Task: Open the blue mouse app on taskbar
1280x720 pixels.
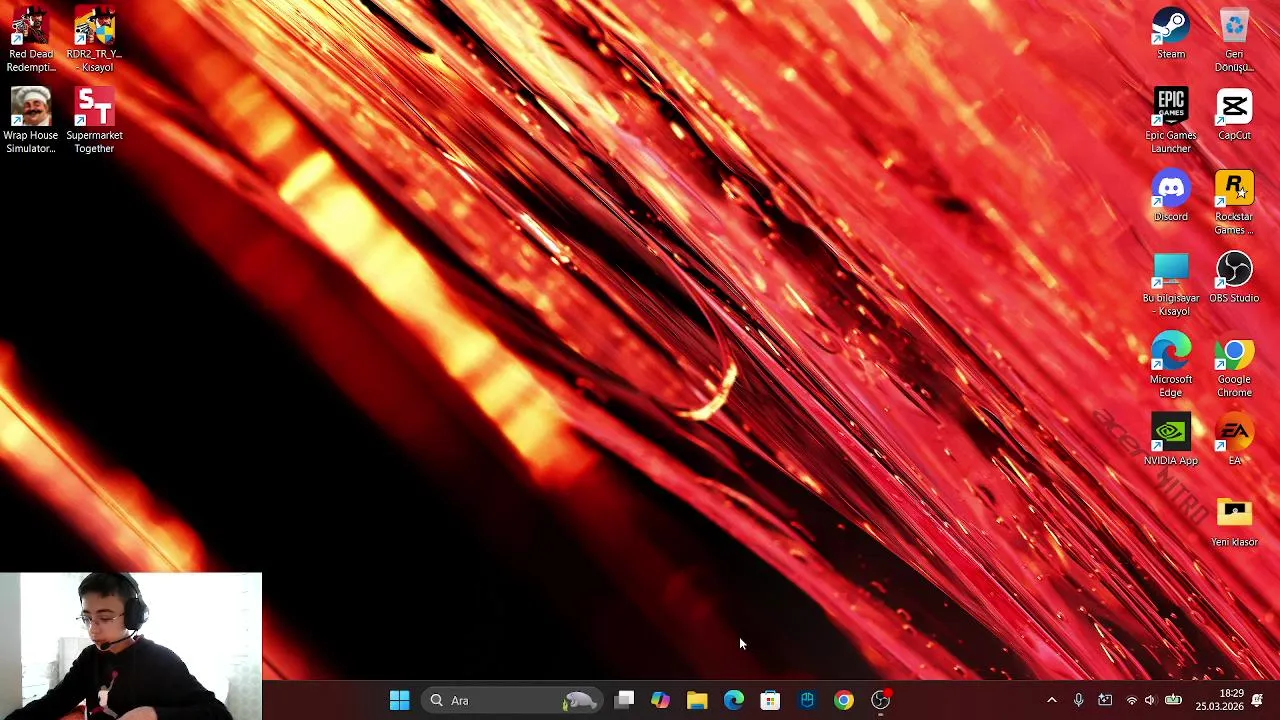Action: coord(807,700)
